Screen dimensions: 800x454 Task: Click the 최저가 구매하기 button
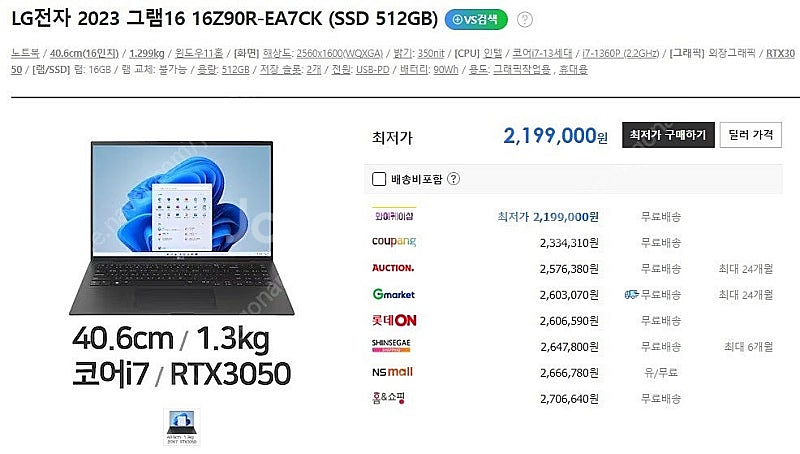668,135
